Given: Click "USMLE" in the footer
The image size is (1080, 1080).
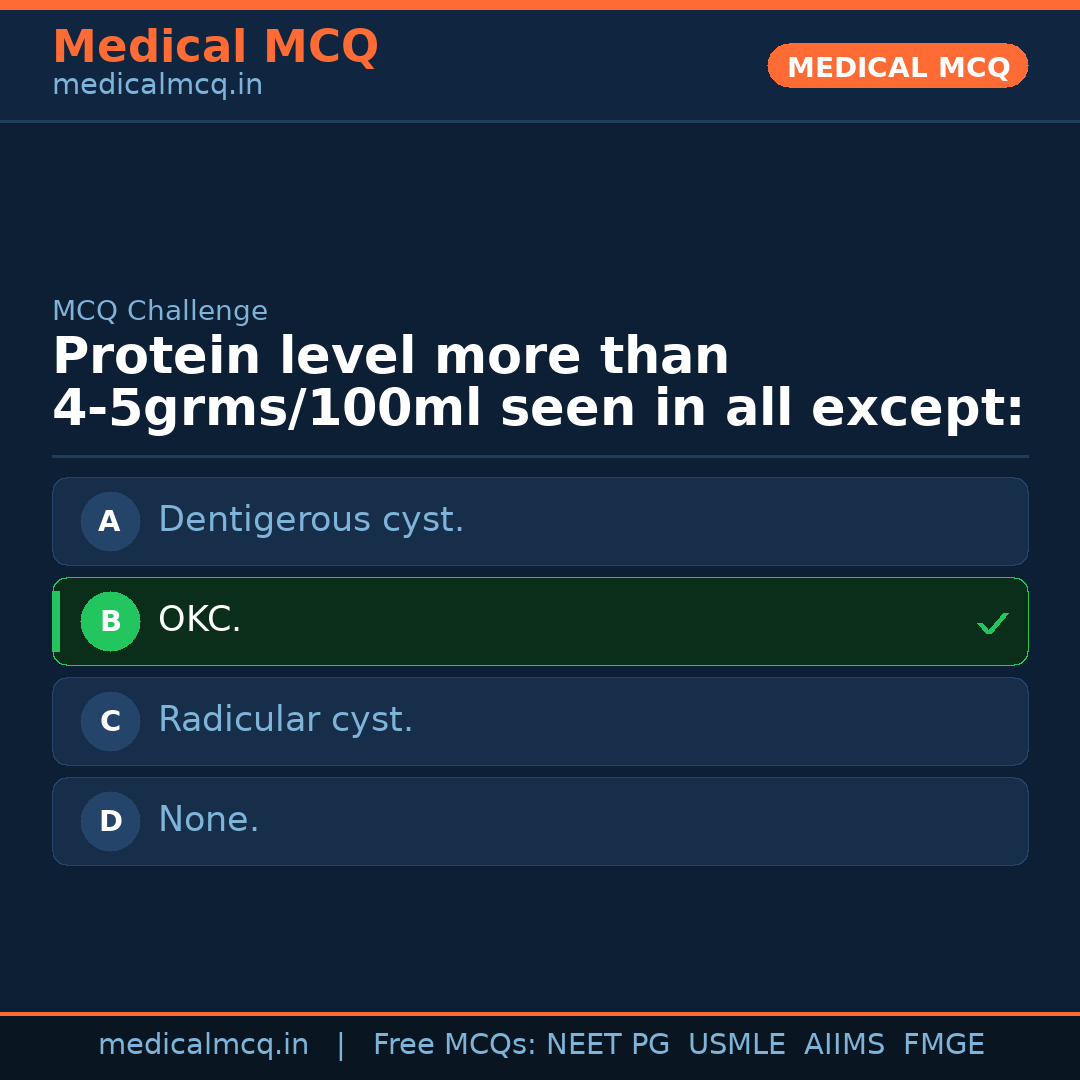Looking at the screenshot, I should pyautogui.click(x=736, y=1045).
